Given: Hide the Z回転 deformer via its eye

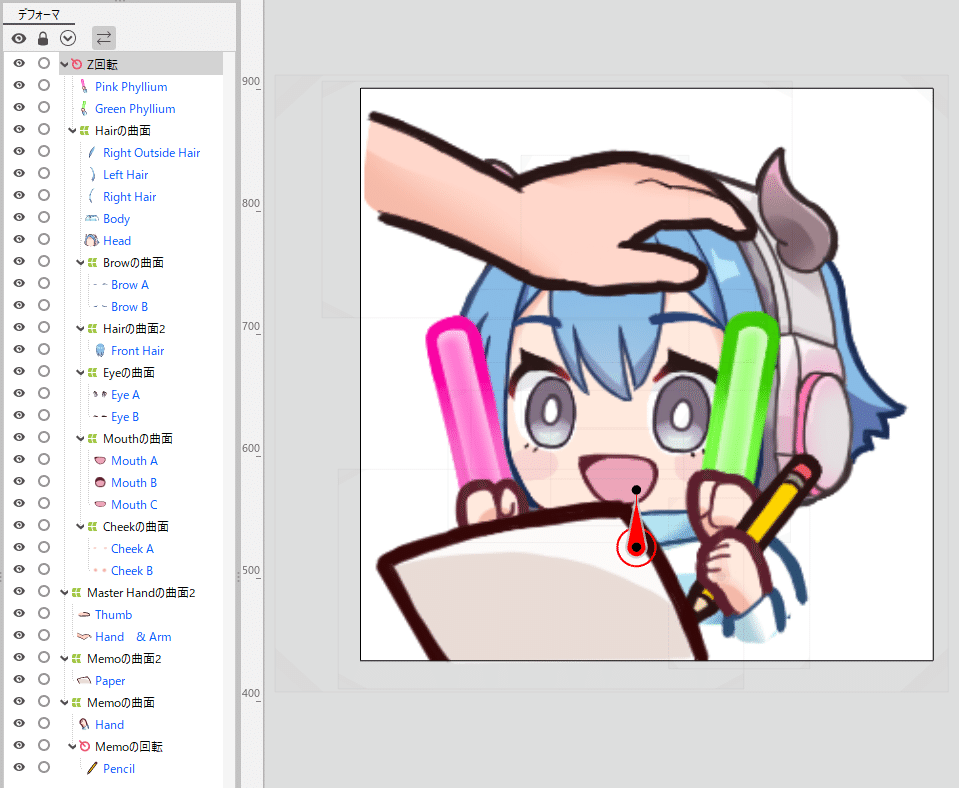Looking at the screenshot, I should [19, 64].
